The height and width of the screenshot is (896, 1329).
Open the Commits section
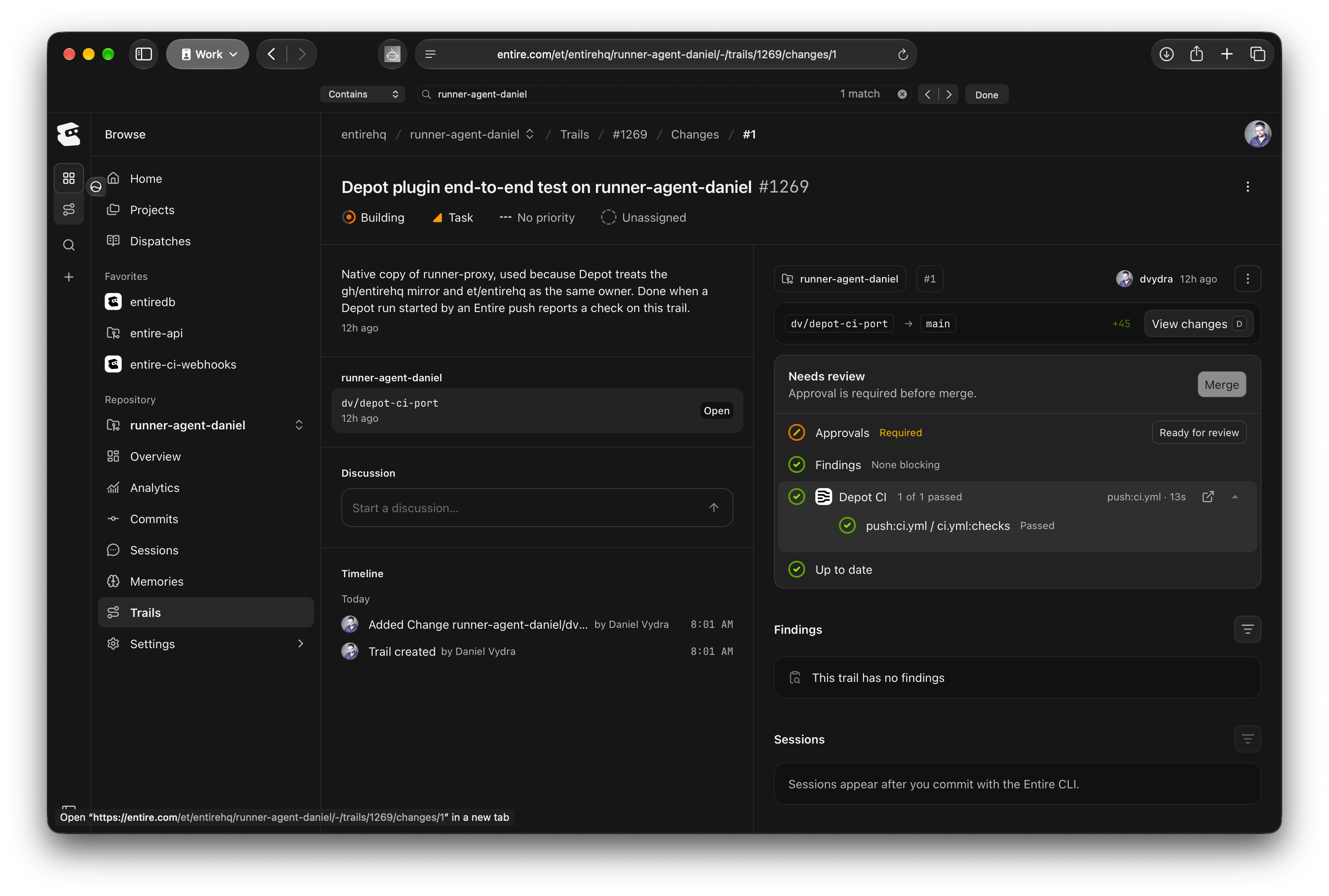click(206, 519)
